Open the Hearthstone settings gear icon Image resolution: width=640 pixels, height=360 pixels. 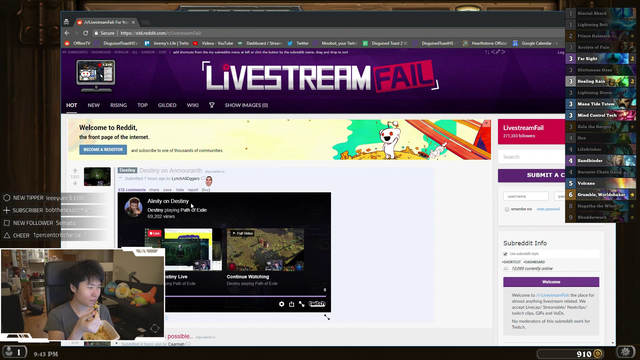626,352
